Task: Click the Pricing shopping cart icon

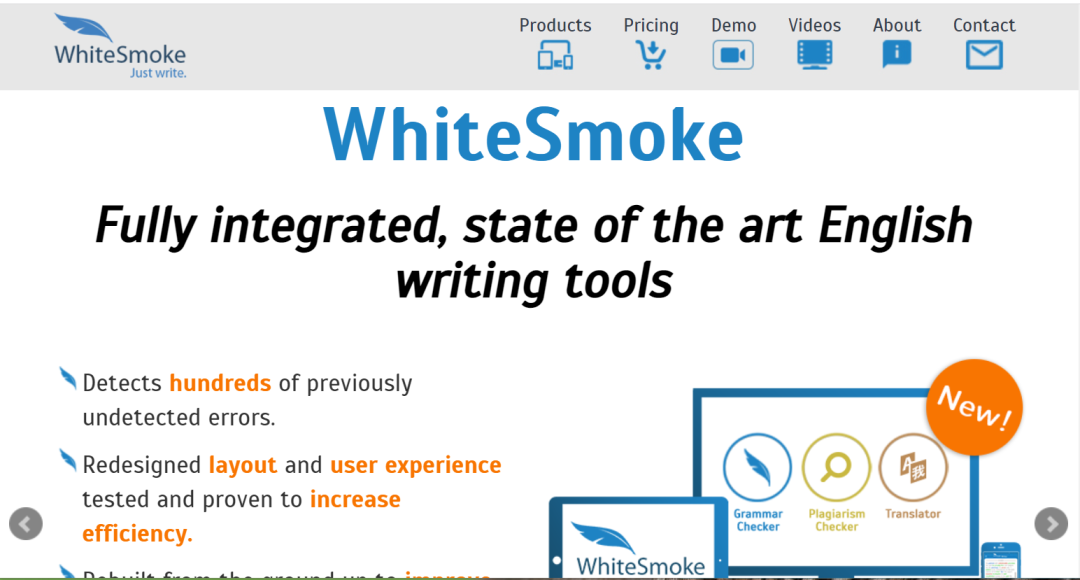Action: [x=651, y=55]
